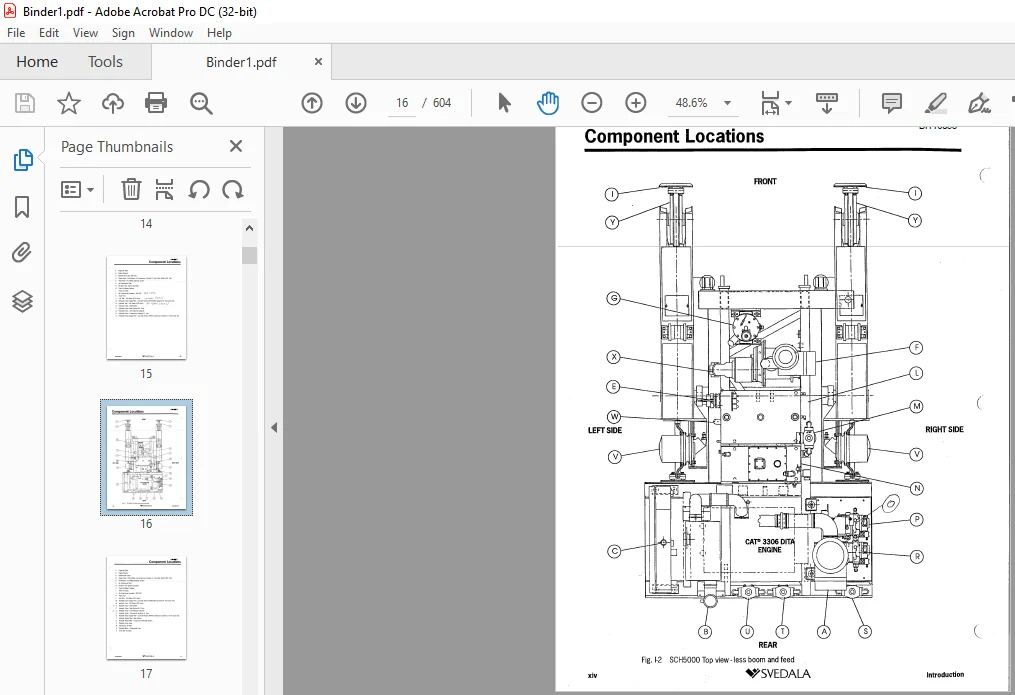Open the Bookmarks panel icon
Image resolution: width=1015 pixels, height=695 pixels.
[22, 207]
